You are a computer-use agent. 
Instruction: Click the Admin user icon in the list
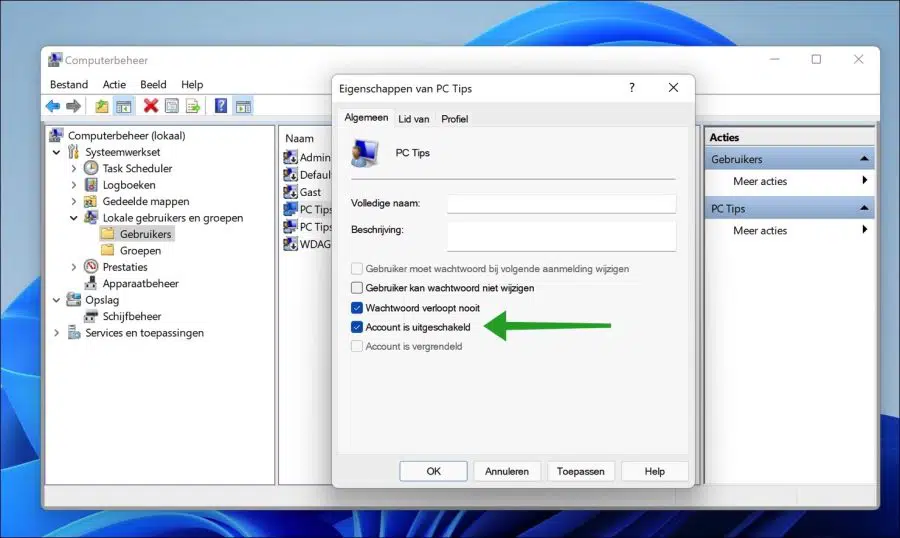tap(290, 157)
